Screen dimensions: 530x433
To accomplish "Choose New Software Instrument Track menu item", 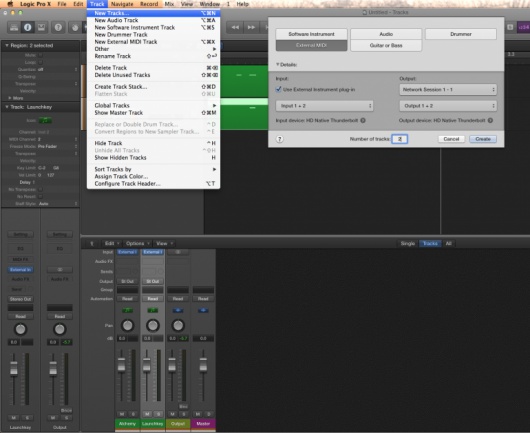I will point(153,27).
